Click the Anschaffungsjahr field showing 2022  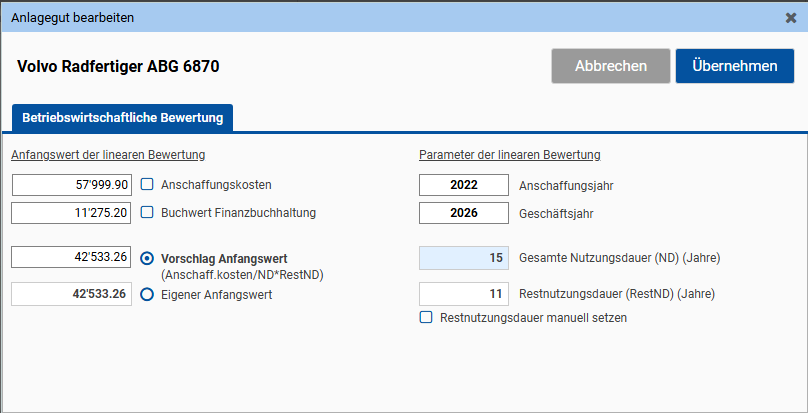464,185
